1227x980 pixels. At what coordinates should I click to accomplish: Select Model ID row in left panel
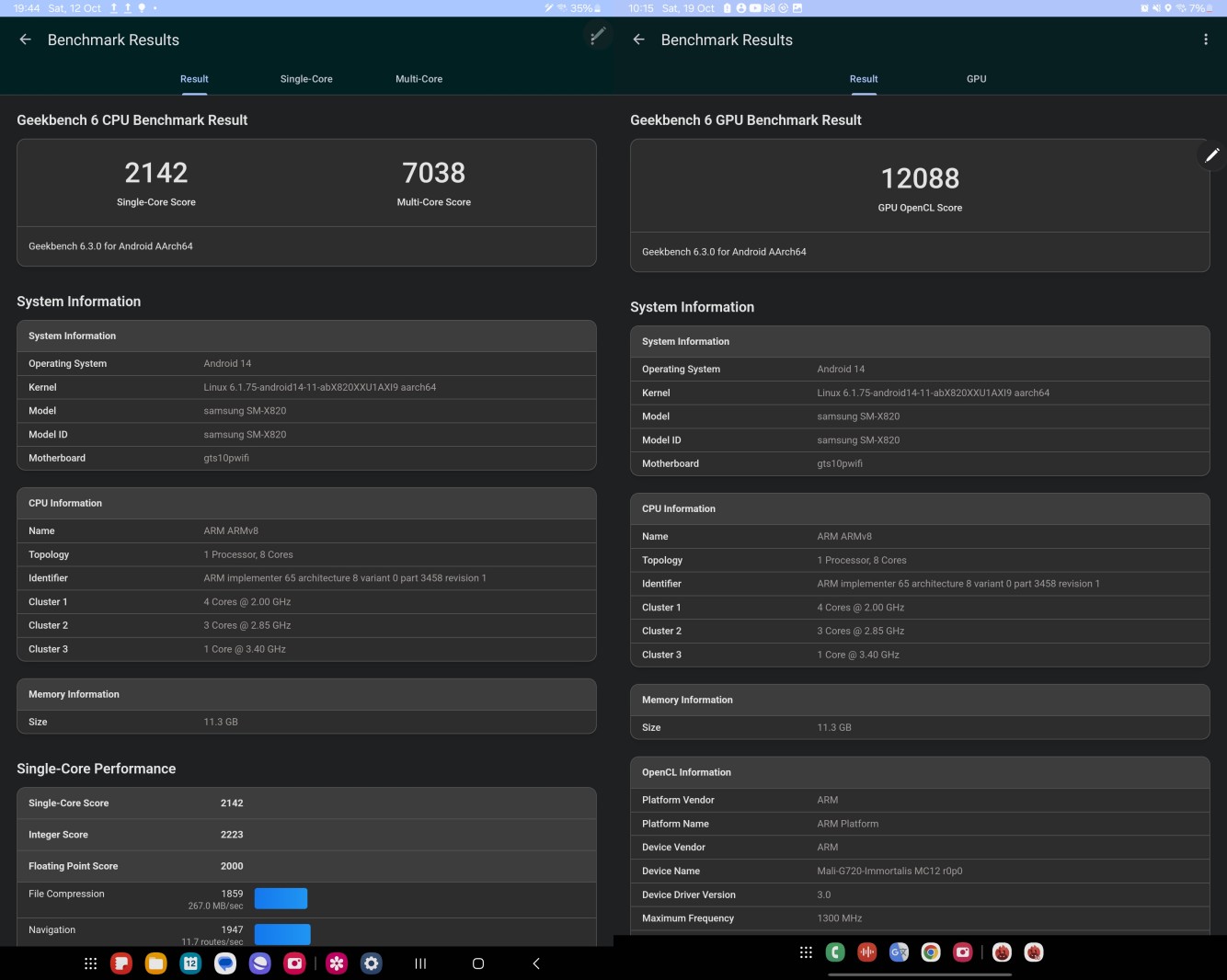point(306,434)
